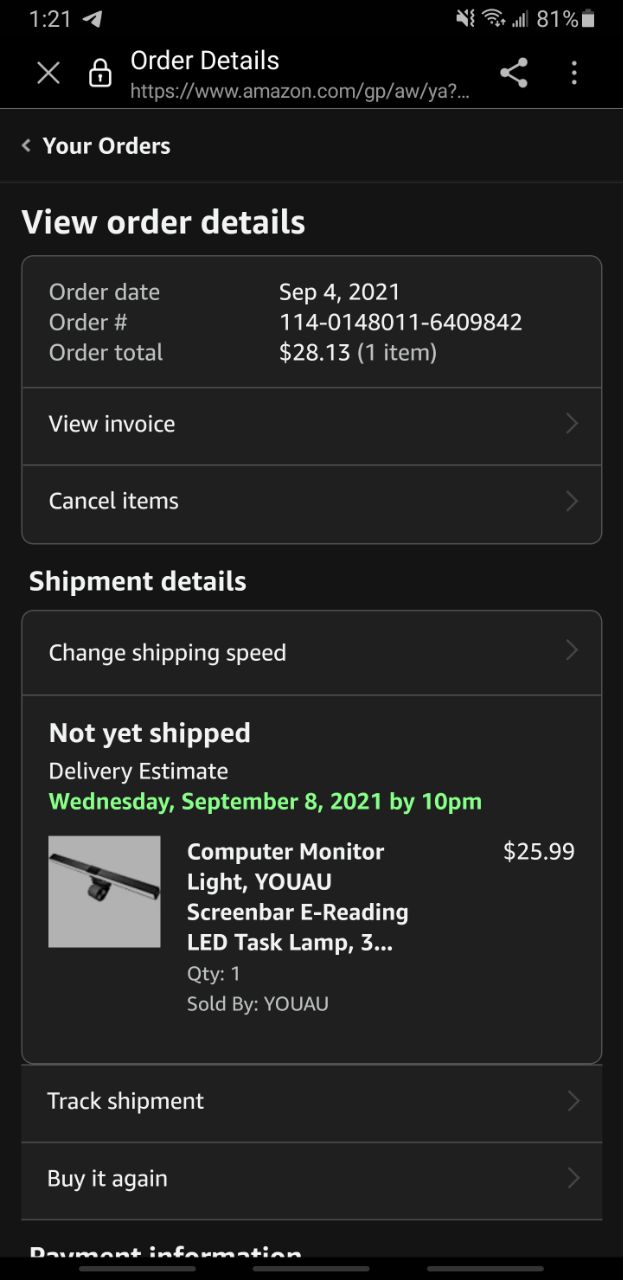Tap chevron on Change shipping speed row
The width and height of the screenshot is (623, 1280).
pos(572,651)
